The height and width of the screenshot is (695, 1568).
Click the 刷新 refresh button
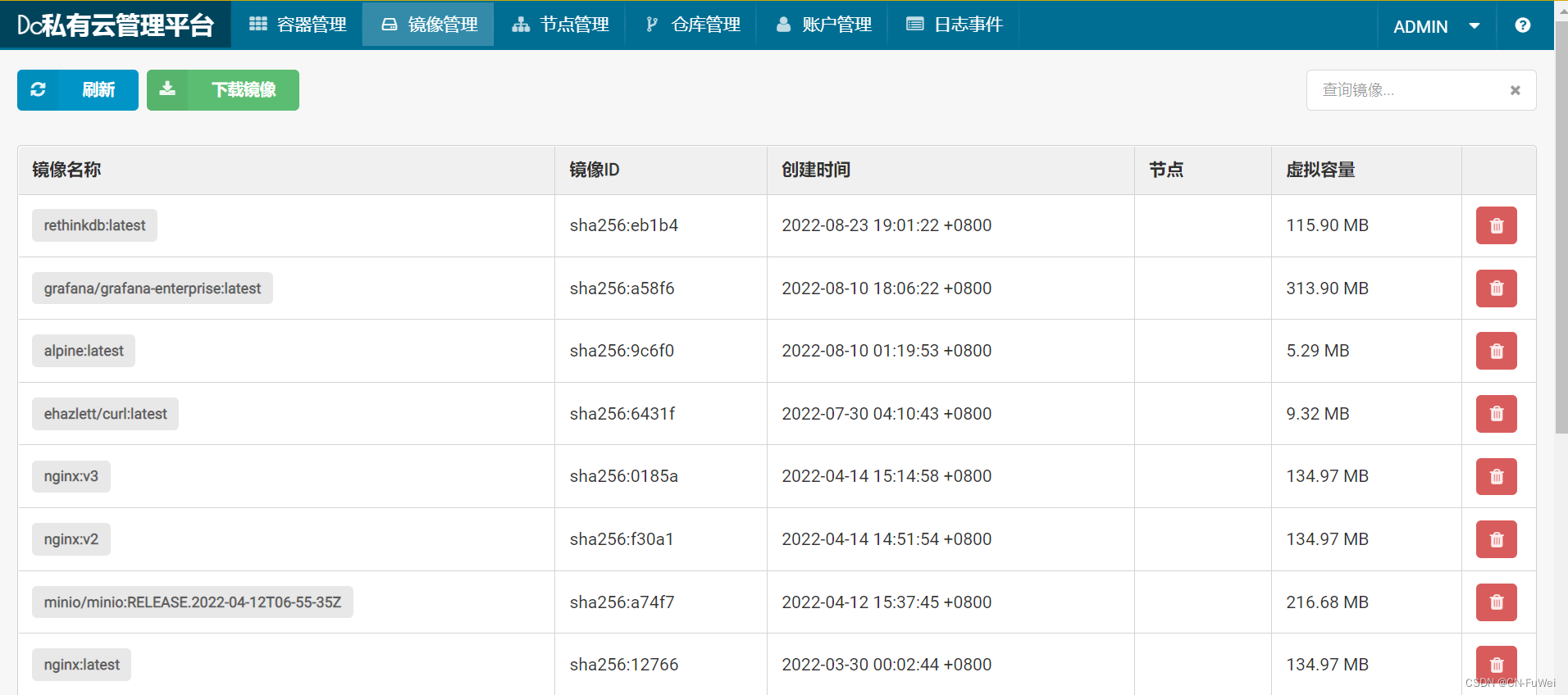click(78, 90)
